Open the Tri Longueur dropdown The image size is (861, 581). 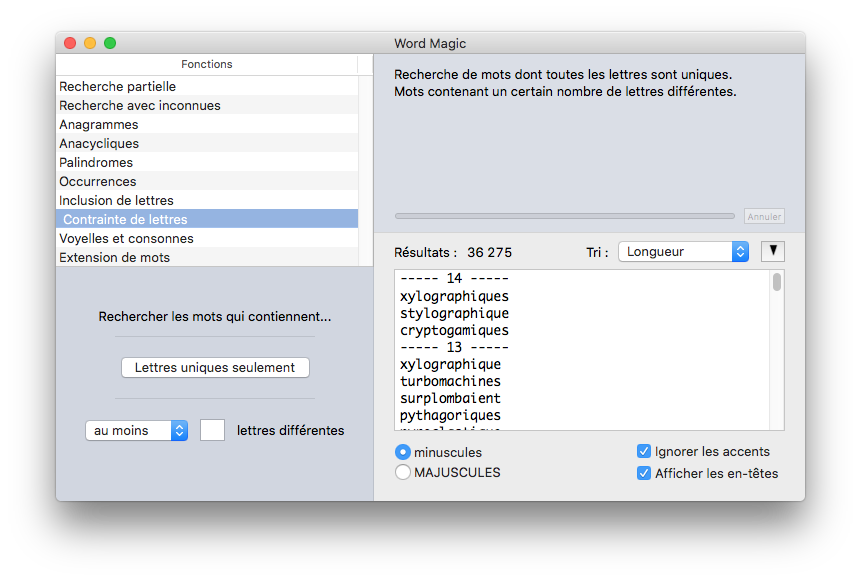pyautogui.click(x=683, y=252)
